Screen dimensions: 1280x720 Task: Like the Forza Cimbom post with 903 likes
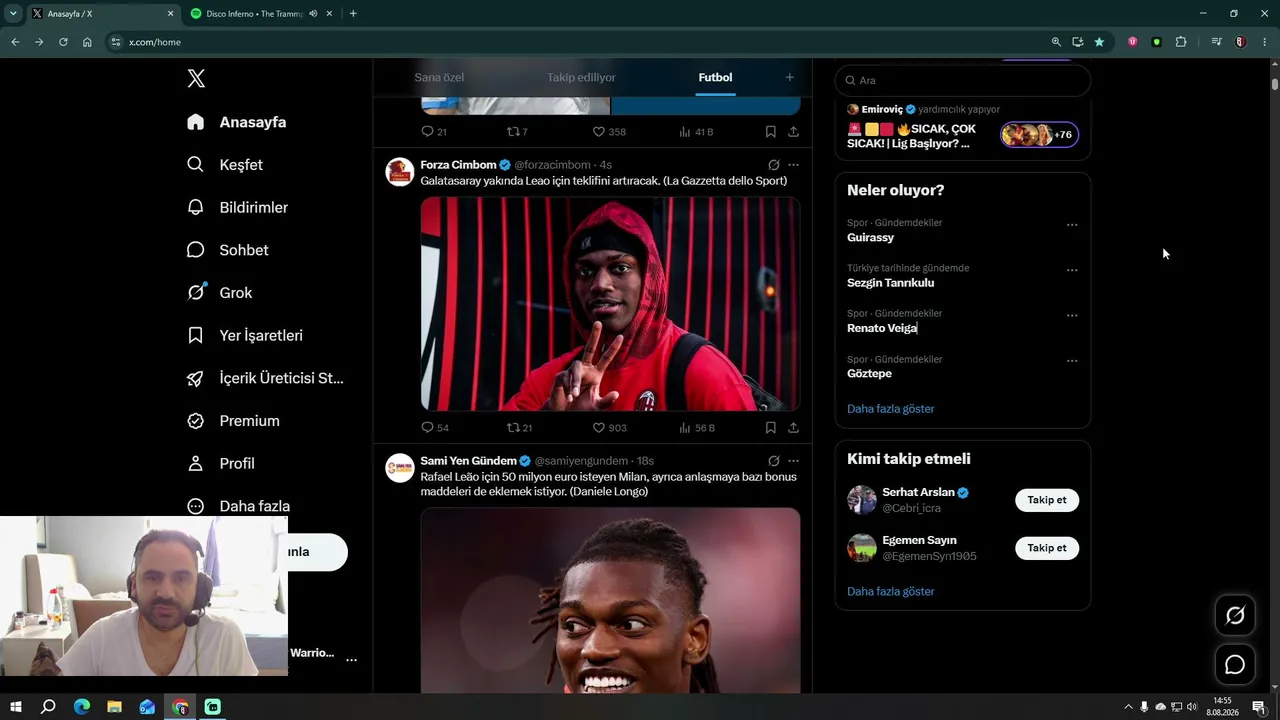click(x=599, y=427)
